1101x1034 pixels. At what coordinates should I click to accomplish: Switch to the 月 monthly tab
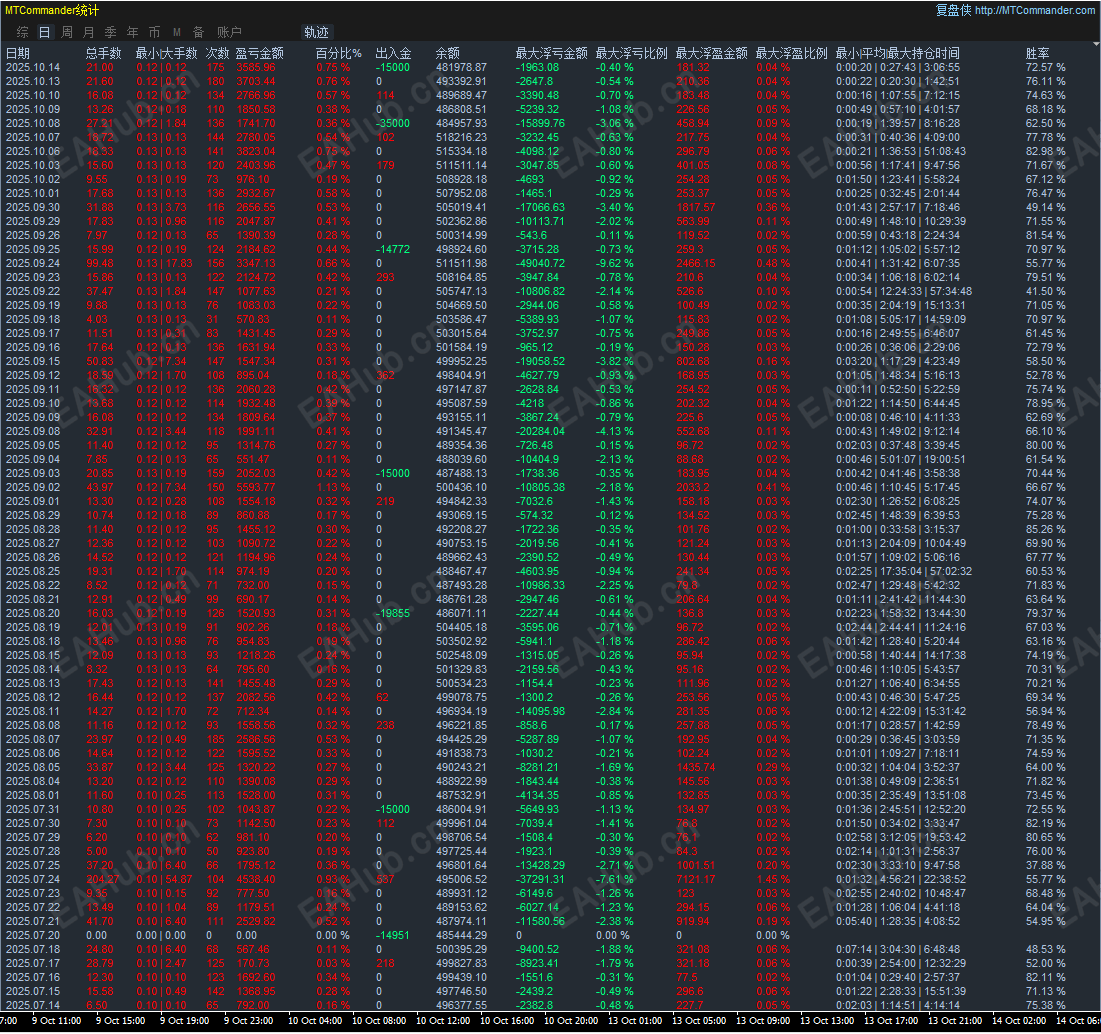click(x=88, y=32)
